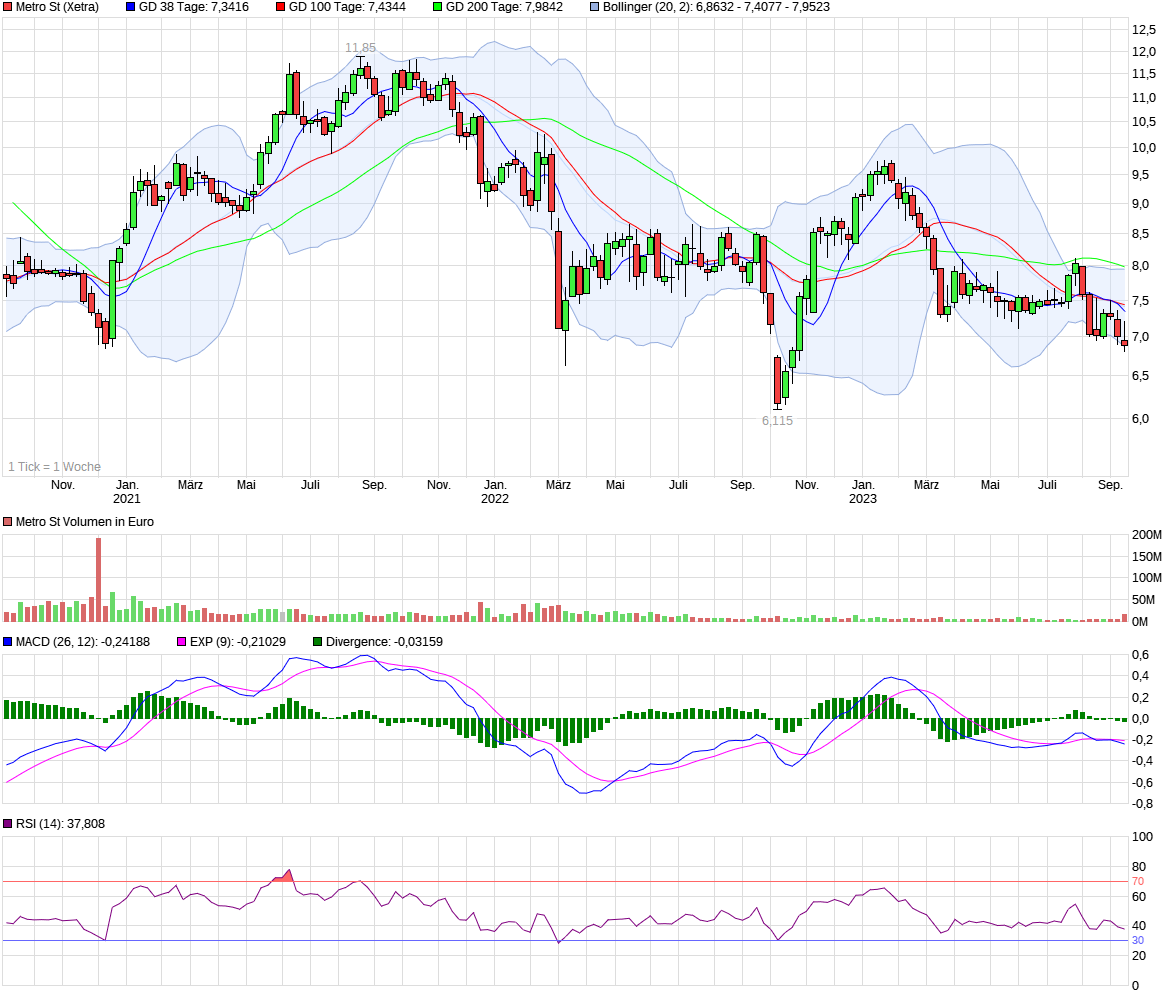Click the '1 Tick = 1 Woche' note

[55, 467]
